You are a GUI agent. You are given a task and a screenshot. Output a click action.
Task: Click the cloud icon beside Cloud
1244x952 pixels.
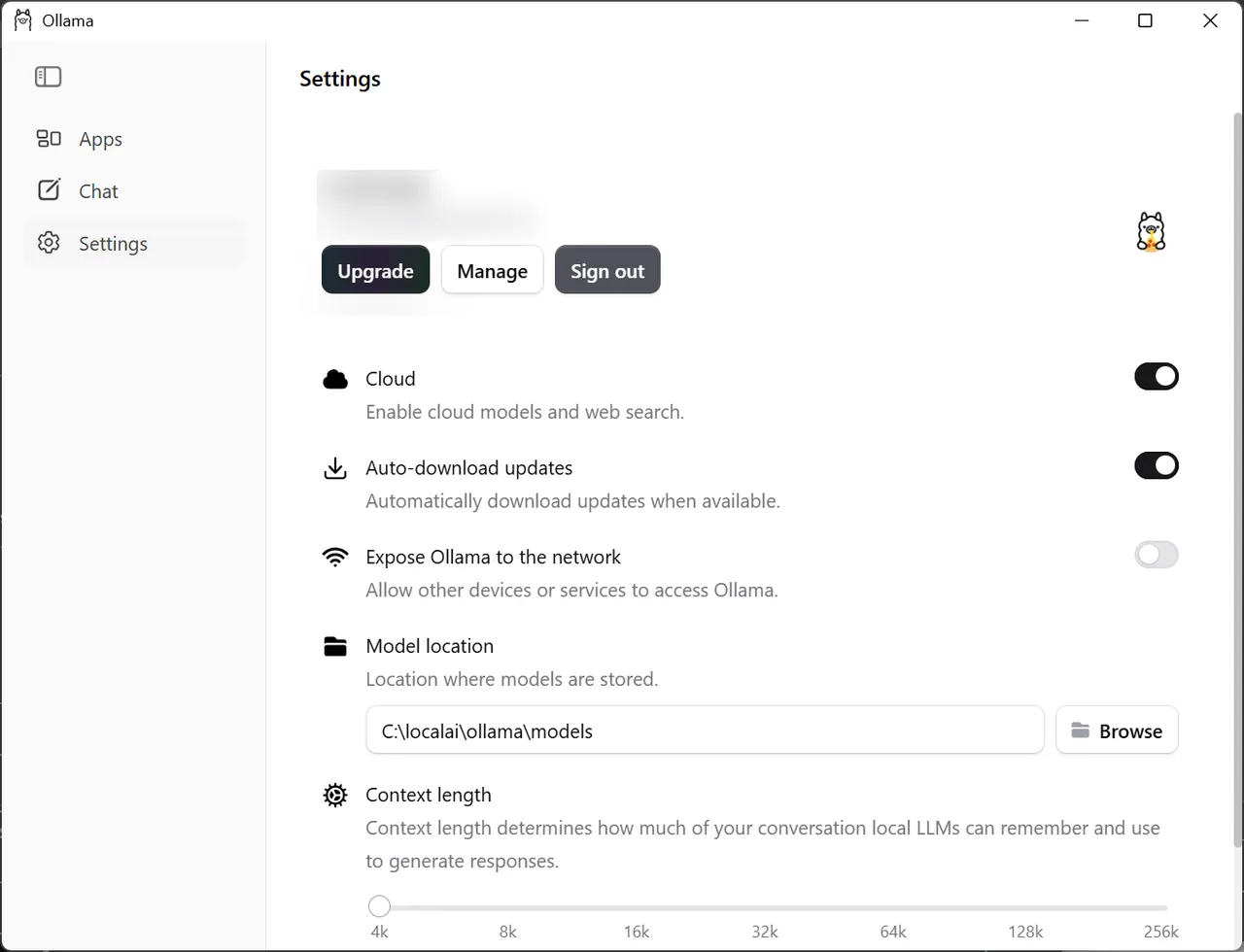point(335,380)
